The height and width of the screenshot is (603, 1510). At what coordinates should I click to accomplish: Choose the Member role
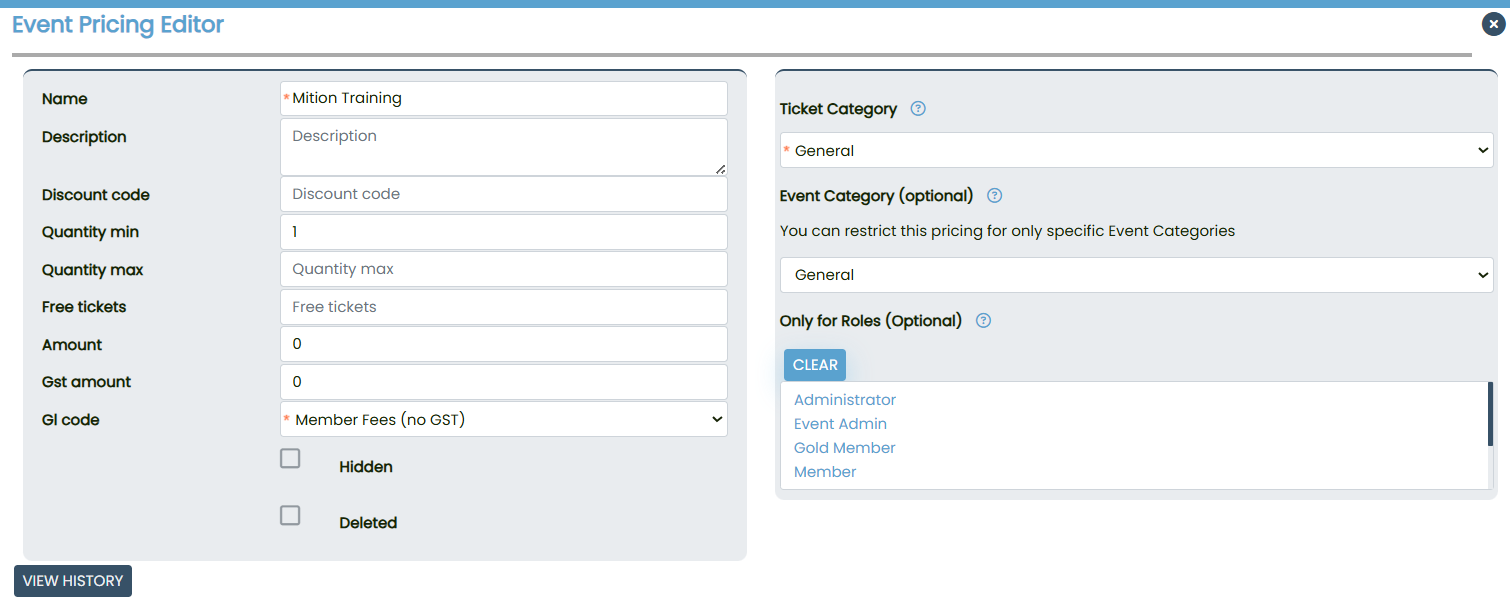(825, 472)
